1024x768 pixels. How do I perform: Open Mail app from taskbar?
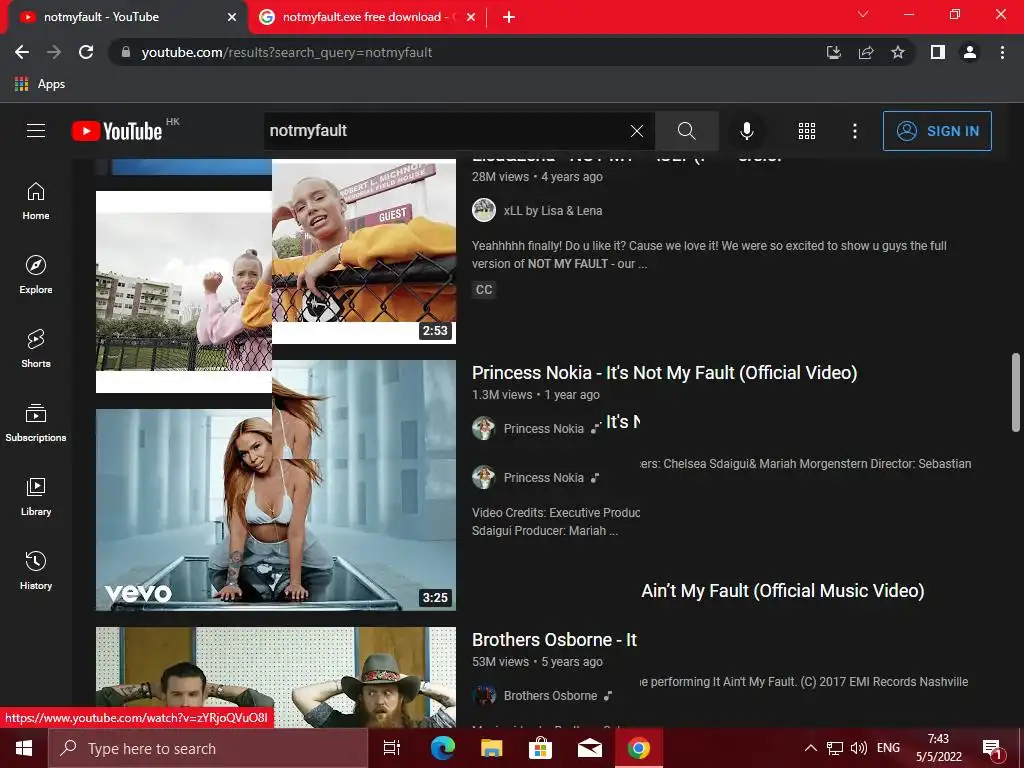[589, 748]
